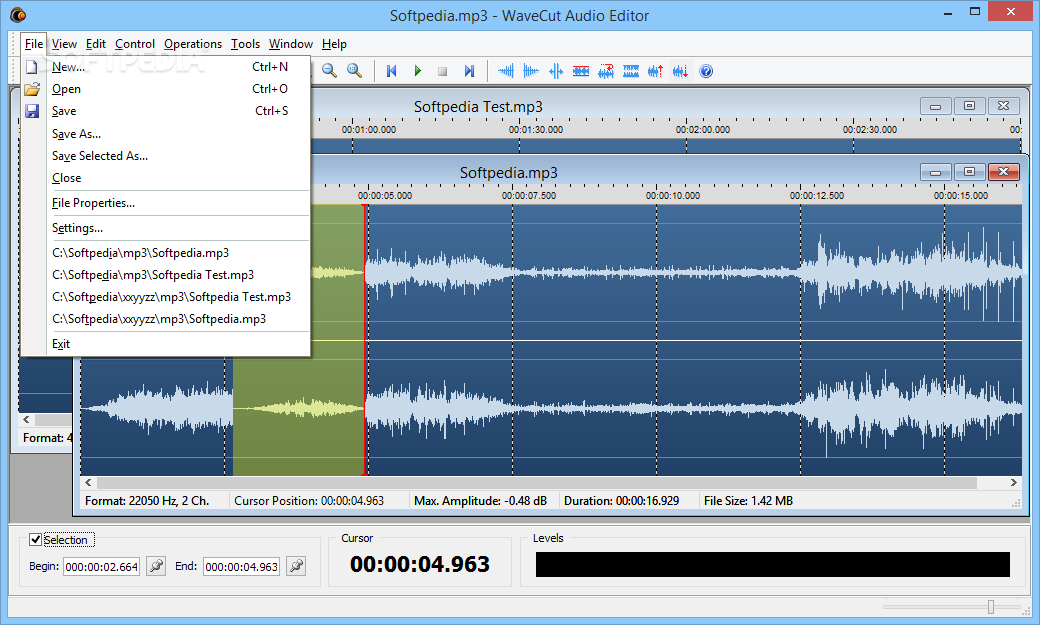Click the Duration: 00:00:16.929 status text
This screenshot has height=625, width=1040.
tap(621, 501)
